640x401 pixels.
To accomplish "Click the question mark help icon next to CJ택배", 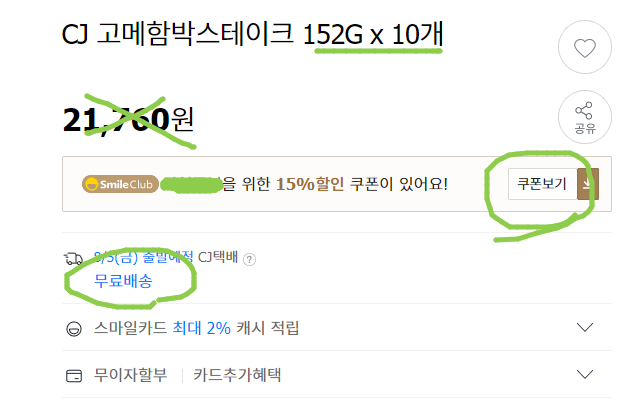I will 249,259.
